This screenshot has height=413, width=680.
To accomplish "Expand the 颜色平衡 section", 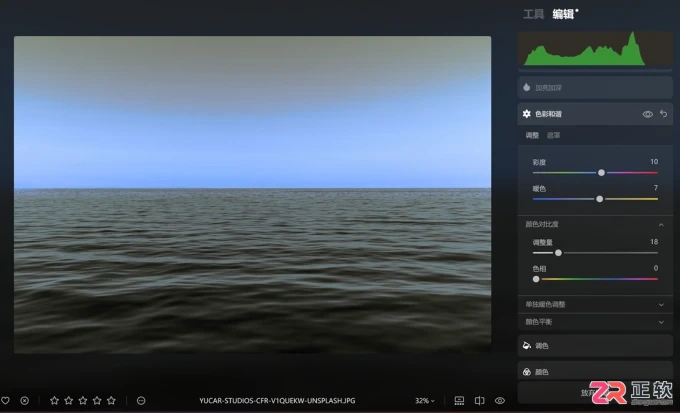I will point(595,322).
